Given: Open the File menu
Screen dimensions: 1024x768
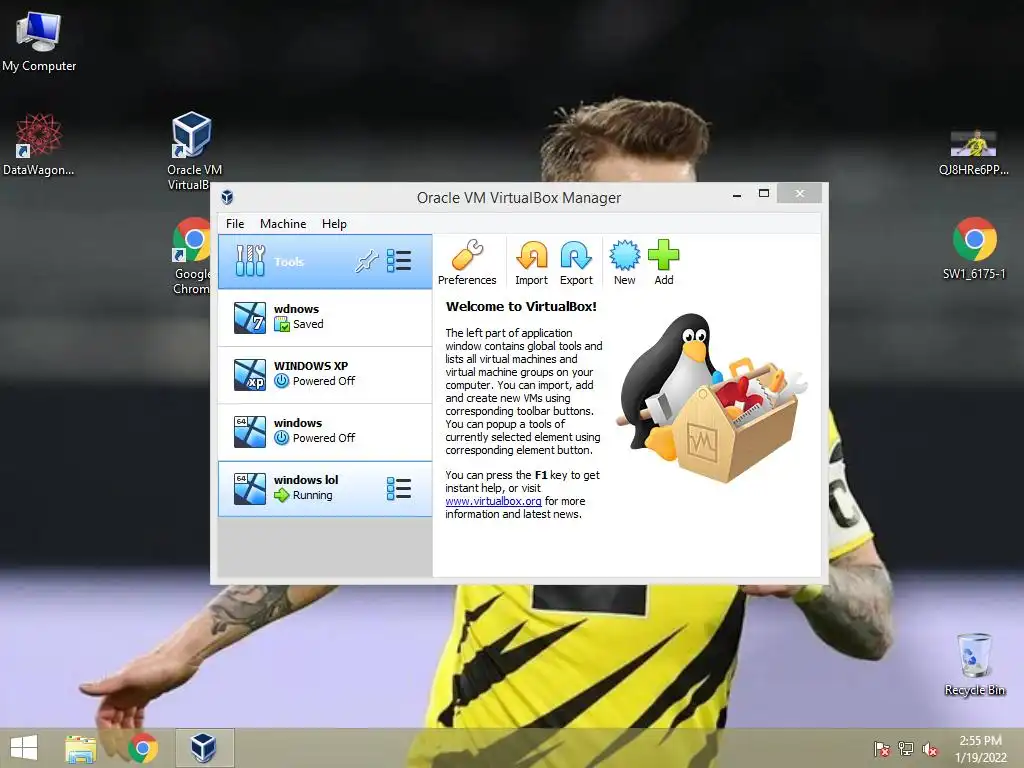Looking at the screenshot, I should (x=235, y=223).
